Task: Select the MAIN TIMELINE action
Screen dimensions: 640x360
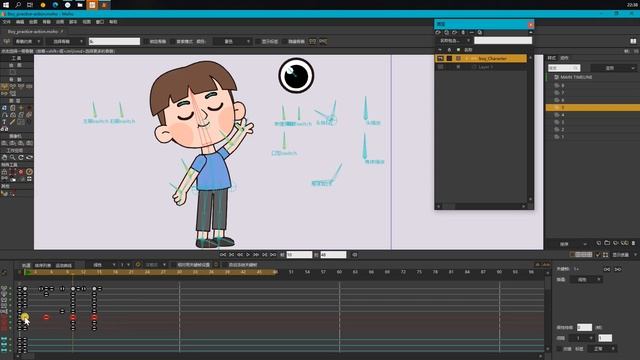Action: point(576,77)
